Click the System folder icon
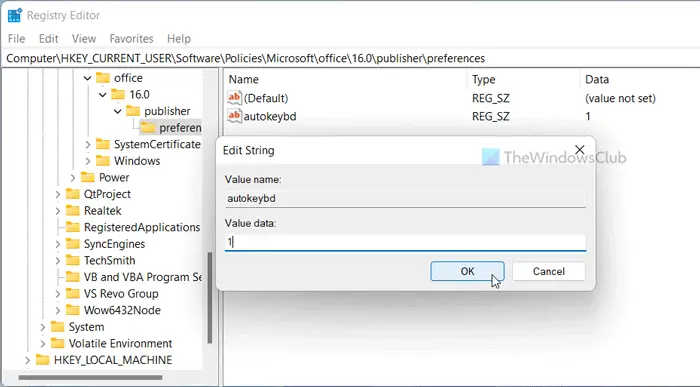 [57, 327]
